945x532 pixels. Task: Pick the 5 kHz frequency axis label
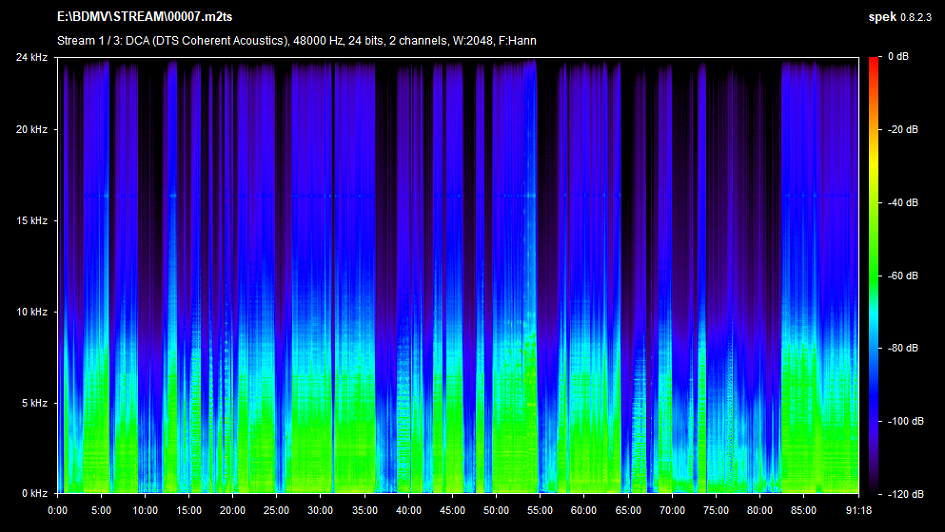tap(35, 403)
